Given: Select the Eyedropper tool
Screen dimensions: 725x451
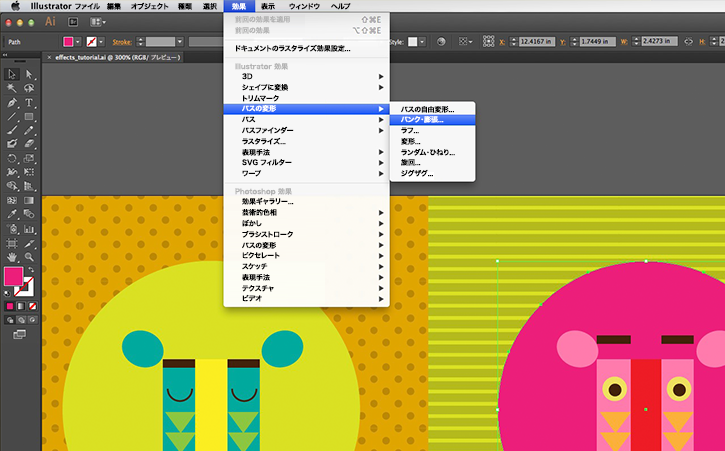Looking at the screenshot, I should coord(12,214).
